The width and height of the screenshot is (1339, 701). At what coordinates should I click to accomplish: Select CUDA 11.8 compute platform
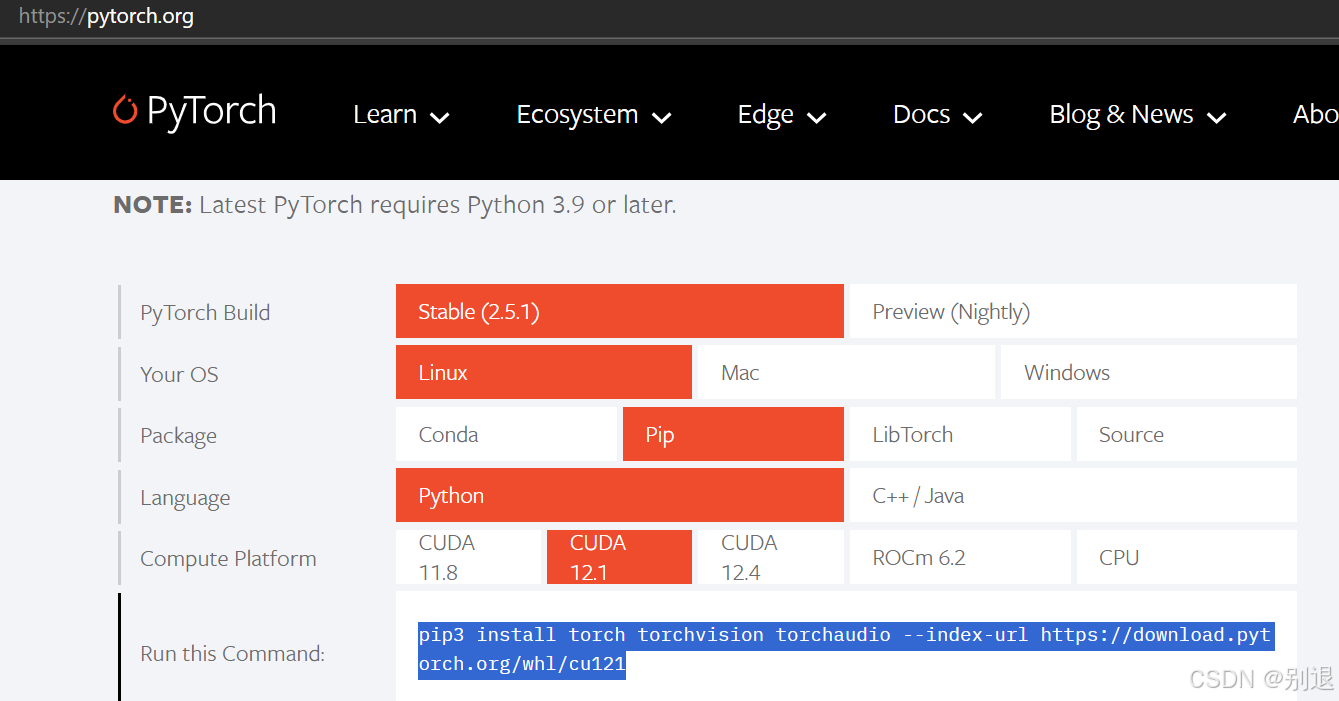pos(468,556)
